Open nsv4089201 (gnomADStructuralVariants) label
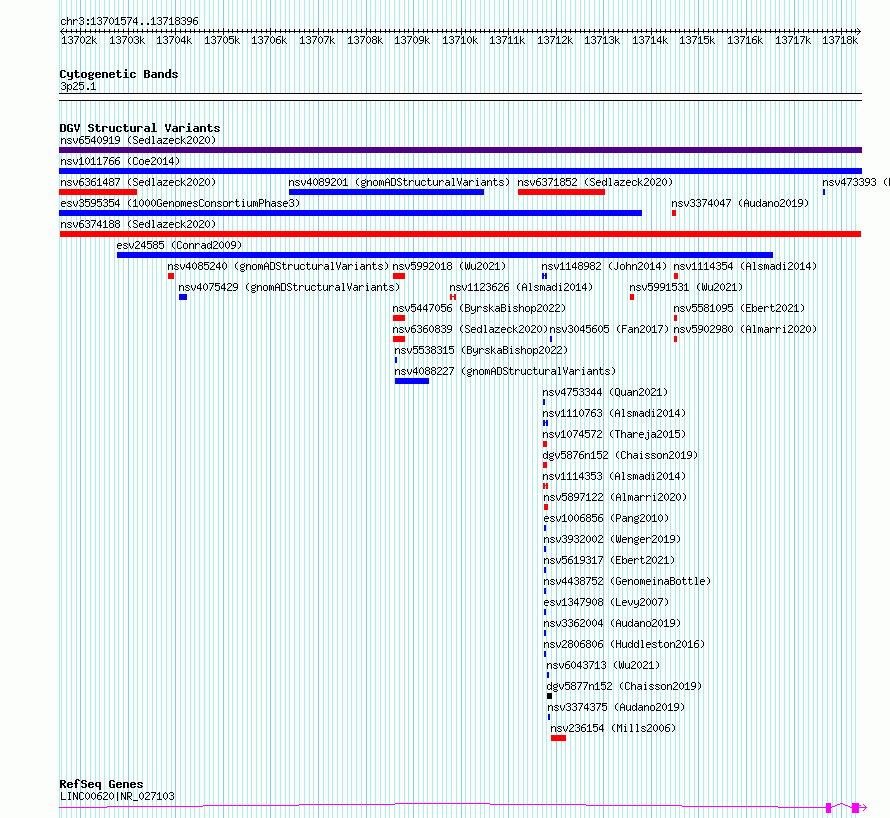 pos(399,182)
